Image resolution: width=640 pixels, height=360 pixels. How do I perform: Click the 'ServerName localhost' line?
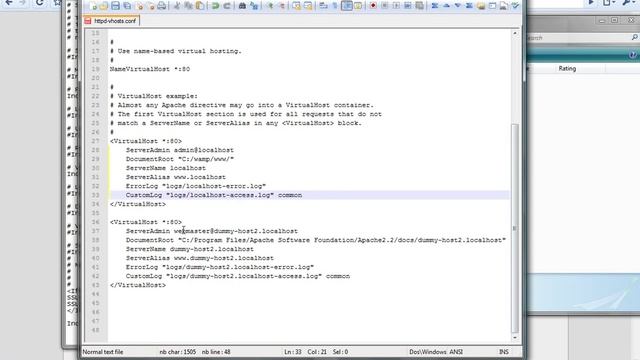coord(166,168)
